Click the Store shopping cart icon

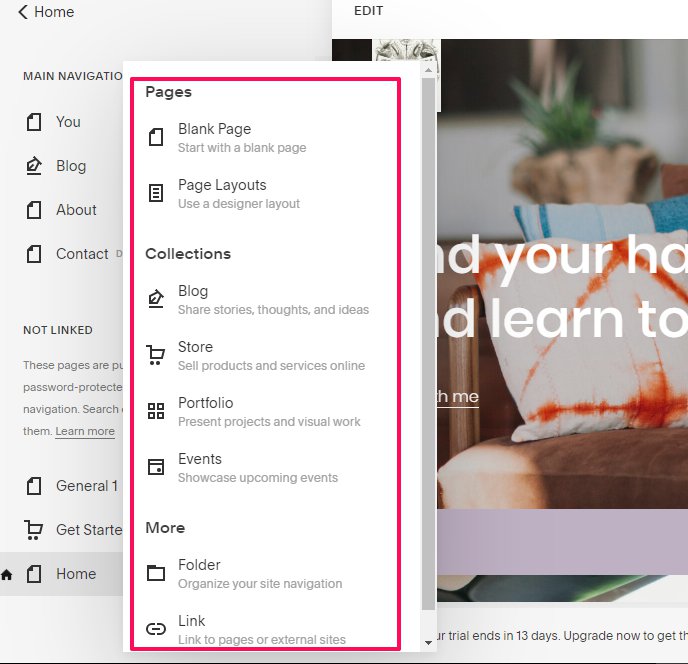coord(156,355)
